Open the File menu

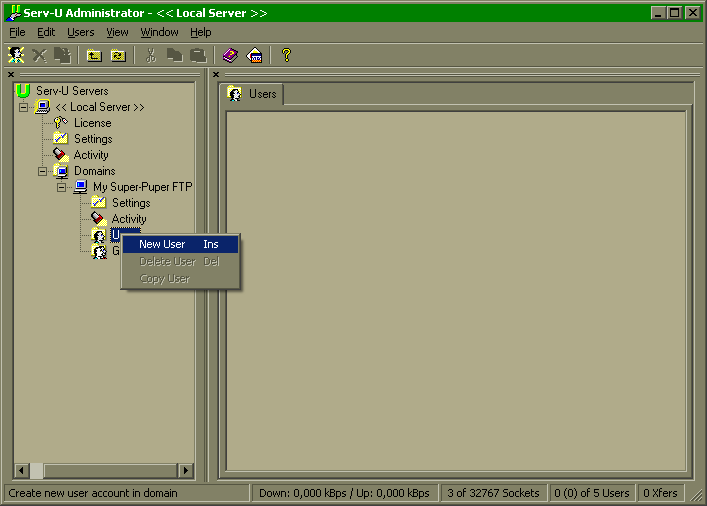[17, 32]
